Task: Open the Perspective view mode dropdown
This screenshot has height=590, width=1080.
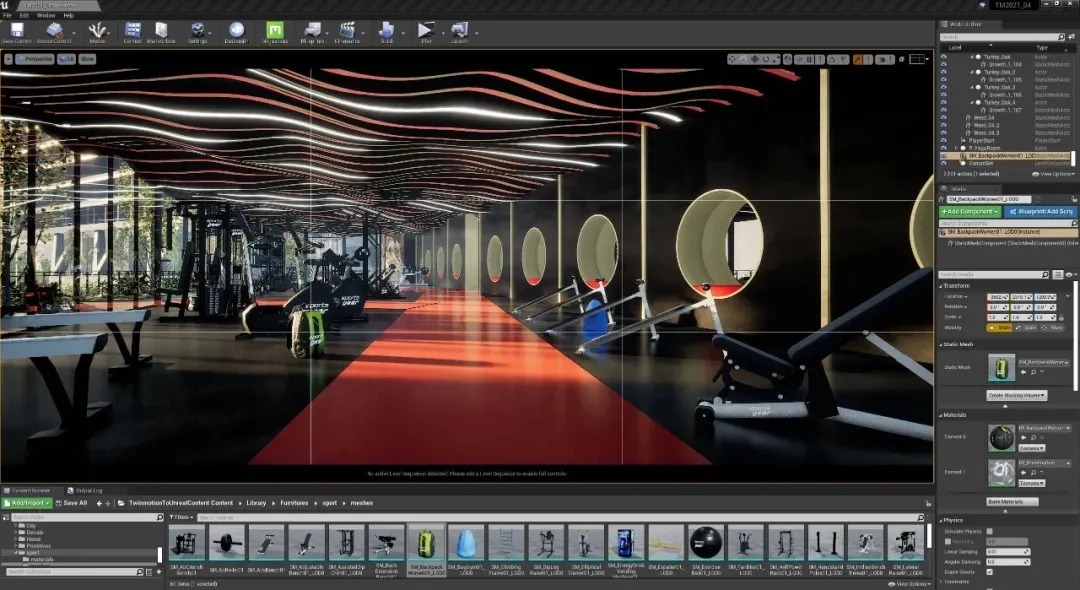Action: pyautogui.click(x=34, y=59)
